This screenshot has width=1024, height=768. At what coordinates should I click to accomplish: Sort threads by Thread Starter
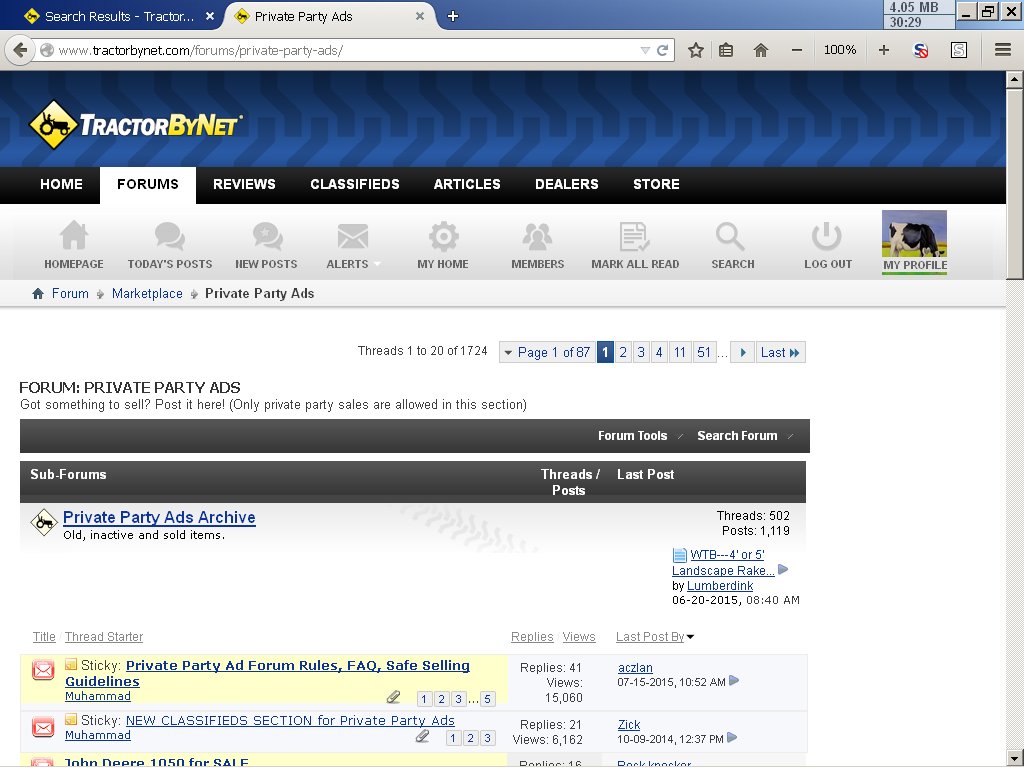[104, 637]
